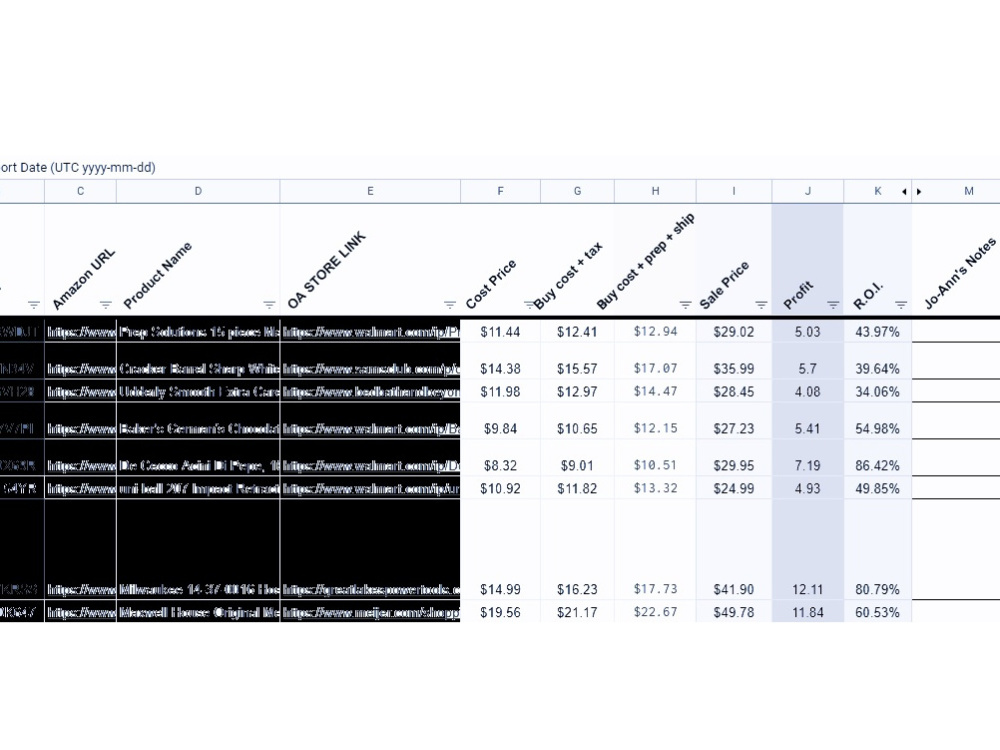Select column G header

pos(577,191)
